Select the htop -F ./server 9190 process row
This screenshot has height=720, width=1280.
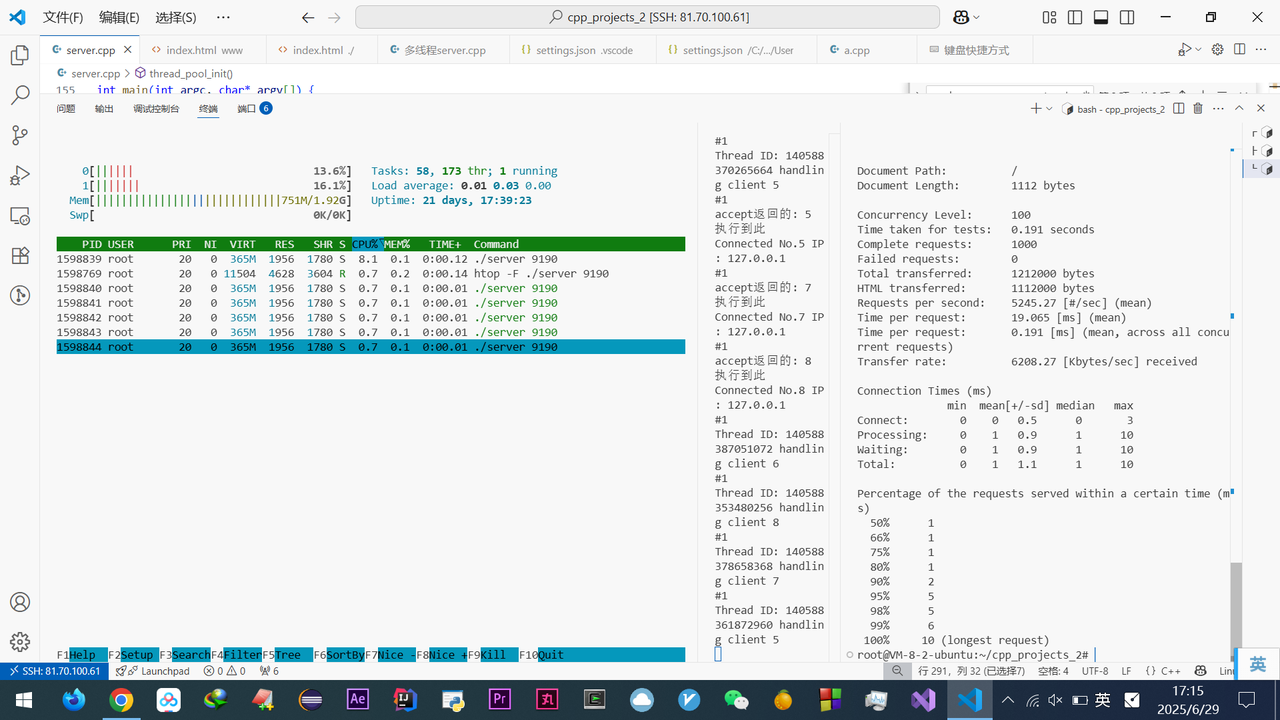point(370,273)
